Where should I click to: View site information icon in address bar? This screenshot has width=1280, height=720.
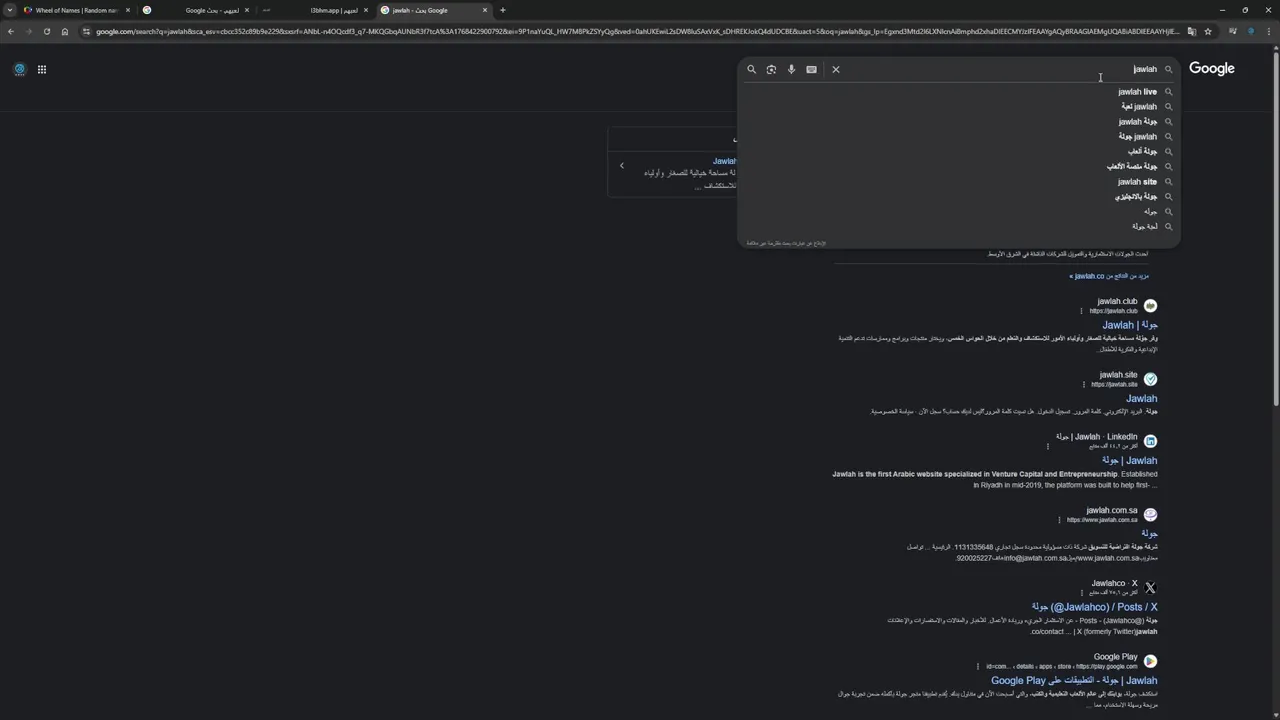tap(87, 31)
